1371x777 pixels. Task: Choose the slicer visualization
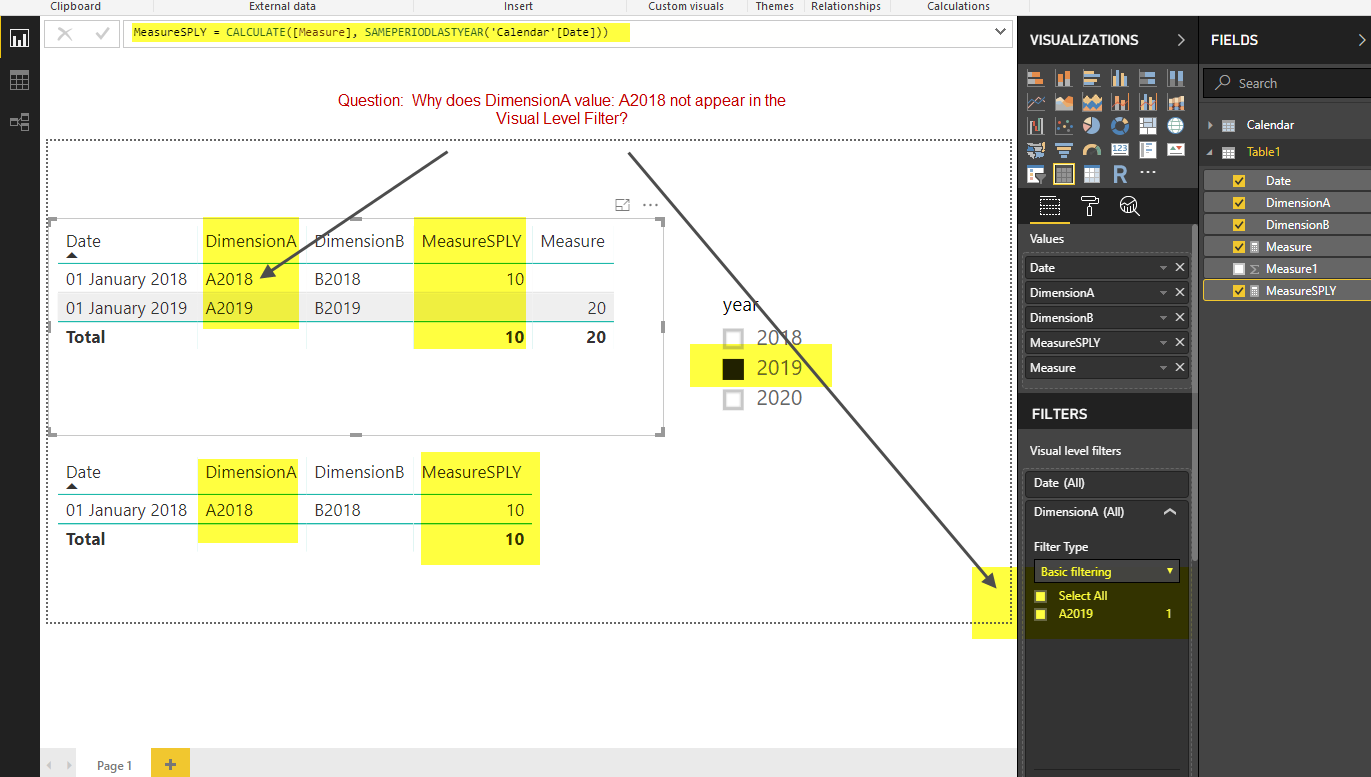tap(1036, 174)
